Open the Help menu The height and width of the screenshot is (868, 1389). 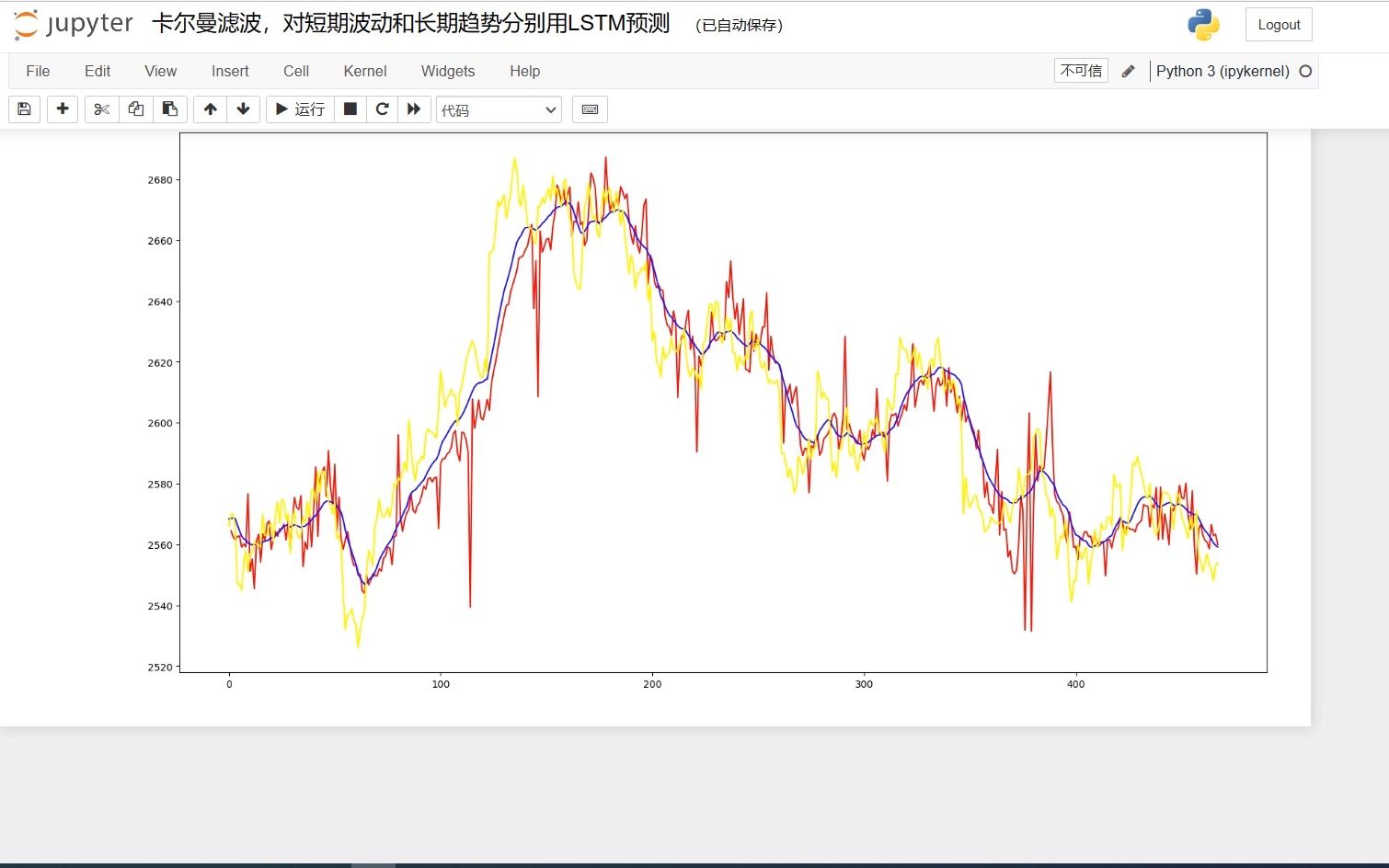525,71
